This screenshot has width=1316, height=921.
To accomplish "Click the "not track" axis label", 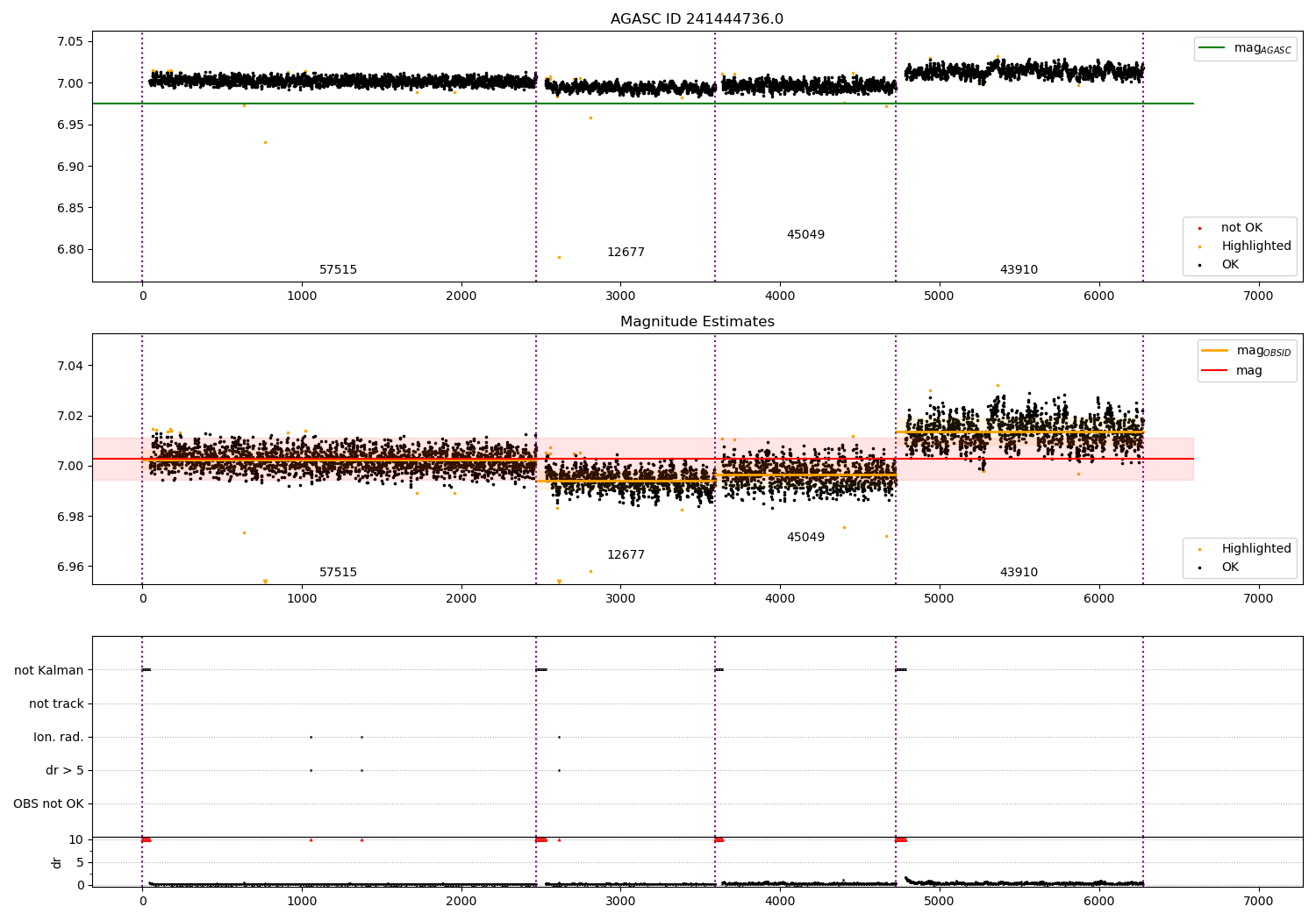I will pyautogui.click(x=56, y=703).
